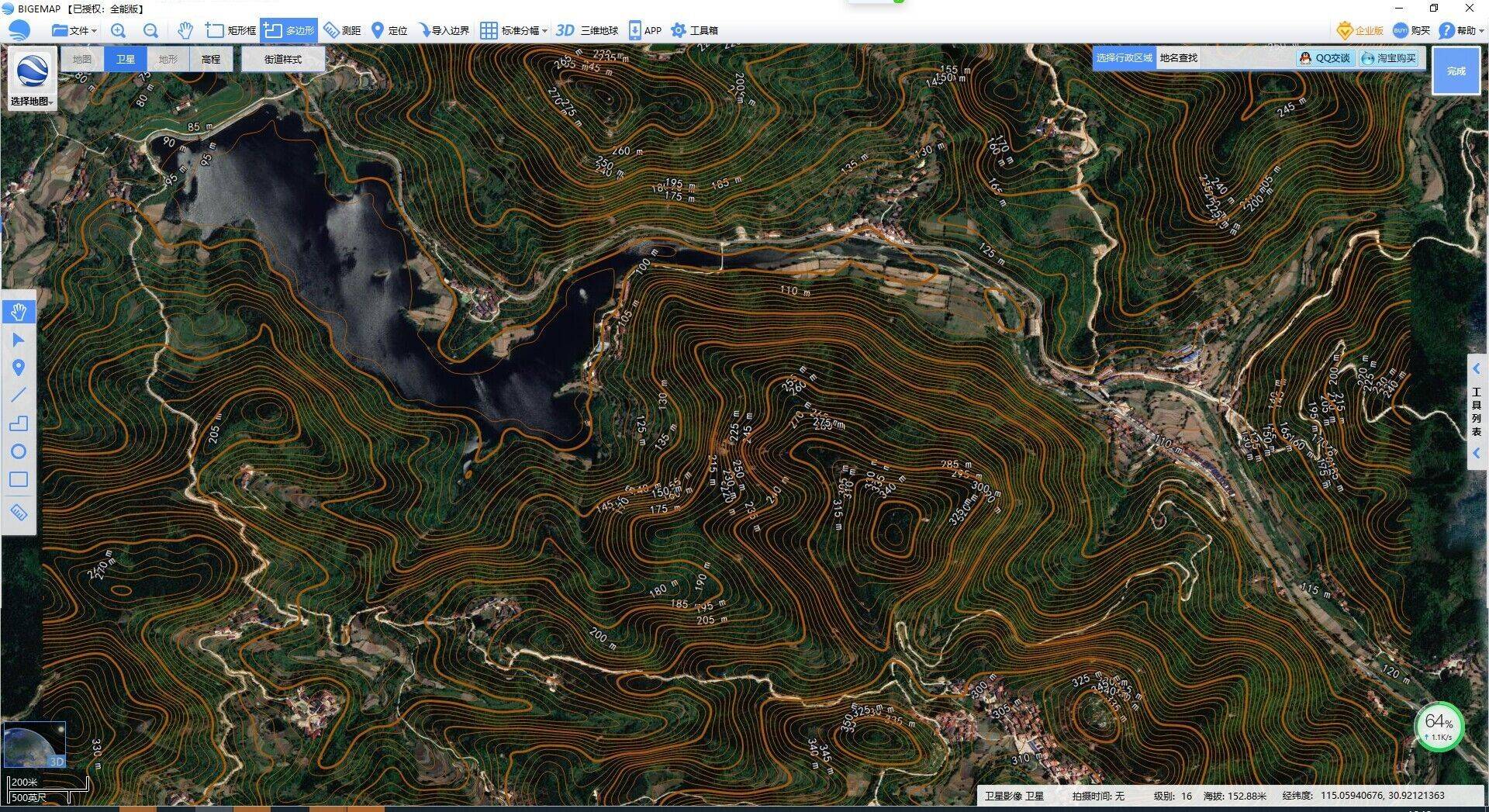Select the ruler measure tool in left sidebar
This screenshot has width=1489, height=812.
(x=19, y=513)
